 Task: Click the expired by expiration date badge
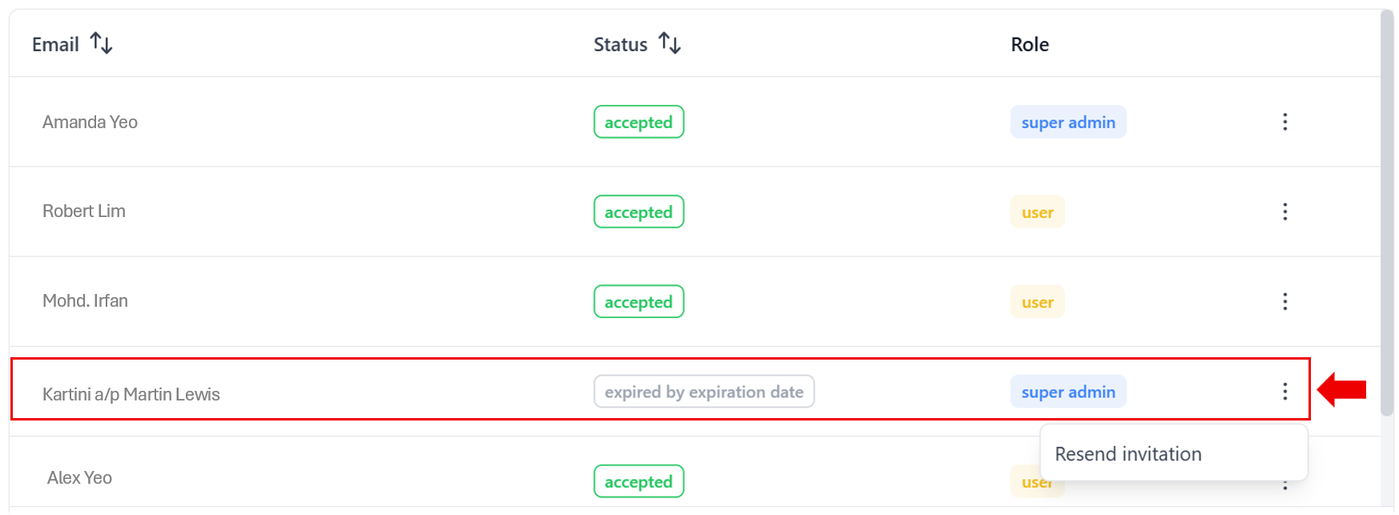704,391
